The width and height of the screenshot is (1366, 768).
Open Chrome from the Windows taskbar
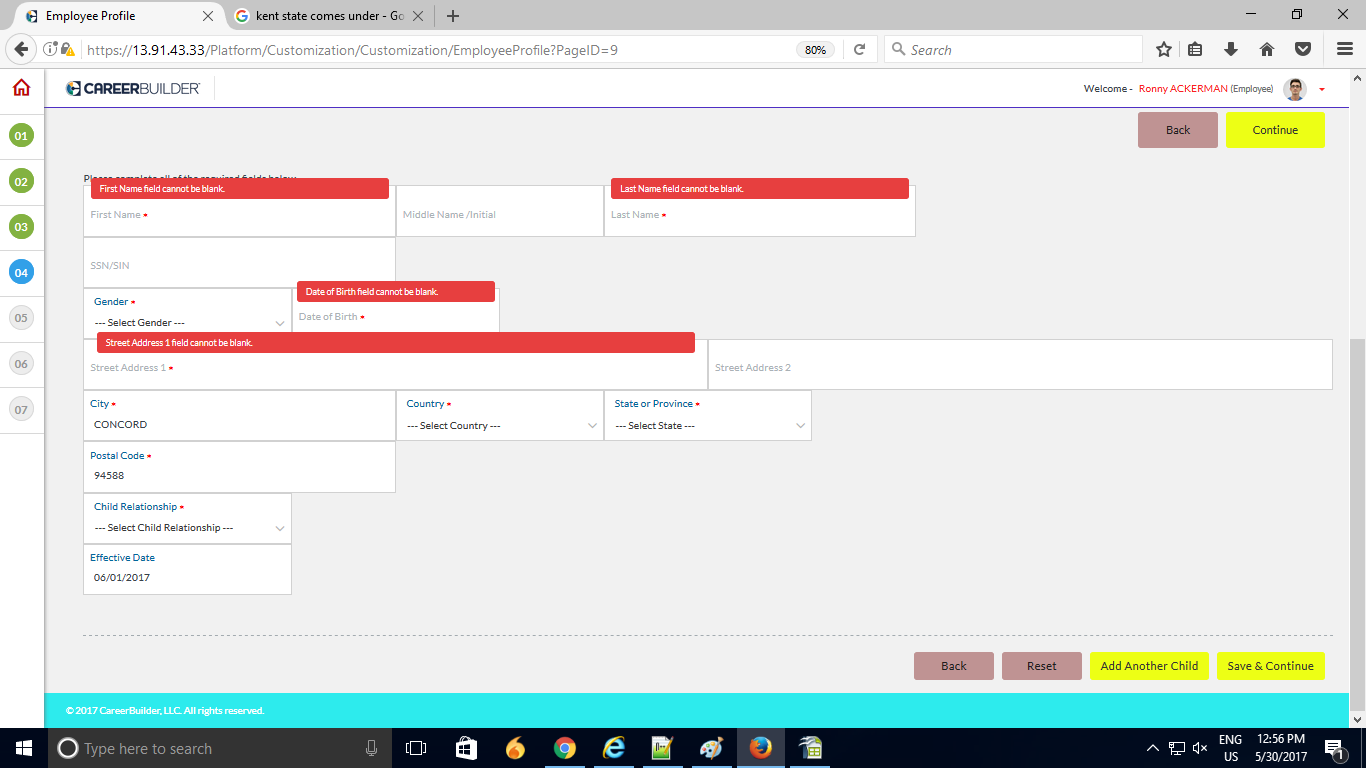click(565, 748)
